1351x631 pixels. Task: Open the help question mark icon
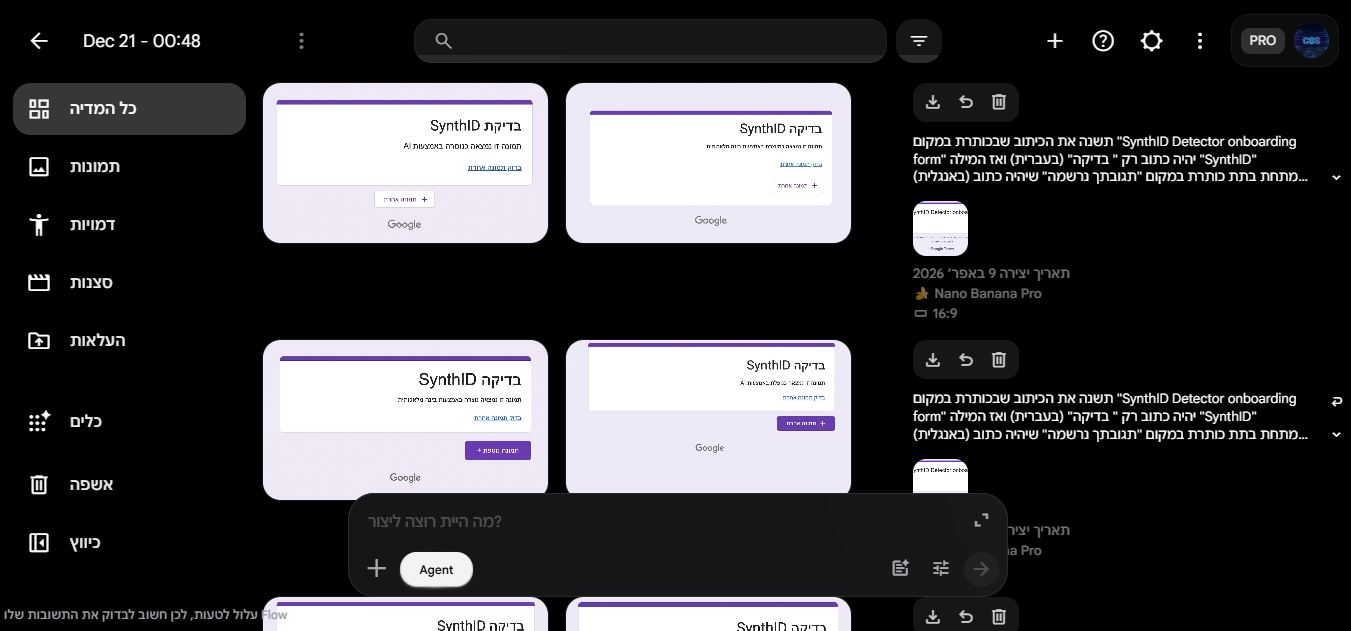tap(1103, 41)
